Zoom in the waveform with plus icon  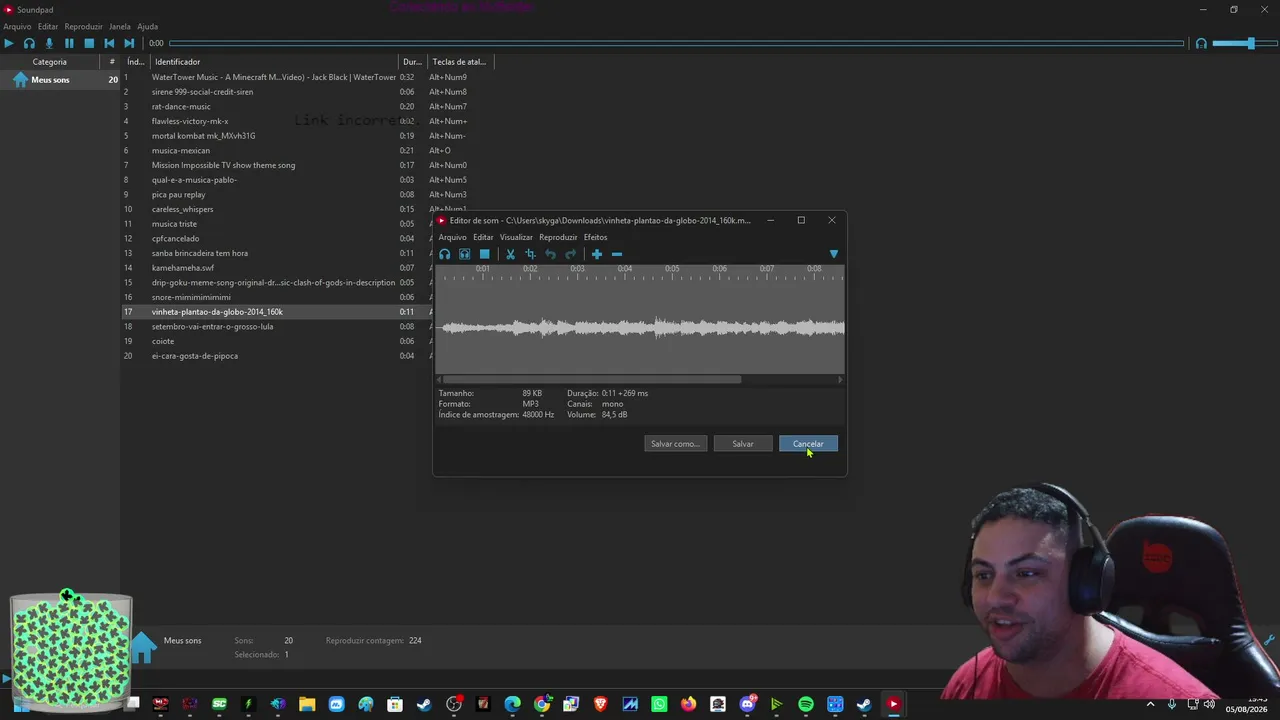point(597,254)
